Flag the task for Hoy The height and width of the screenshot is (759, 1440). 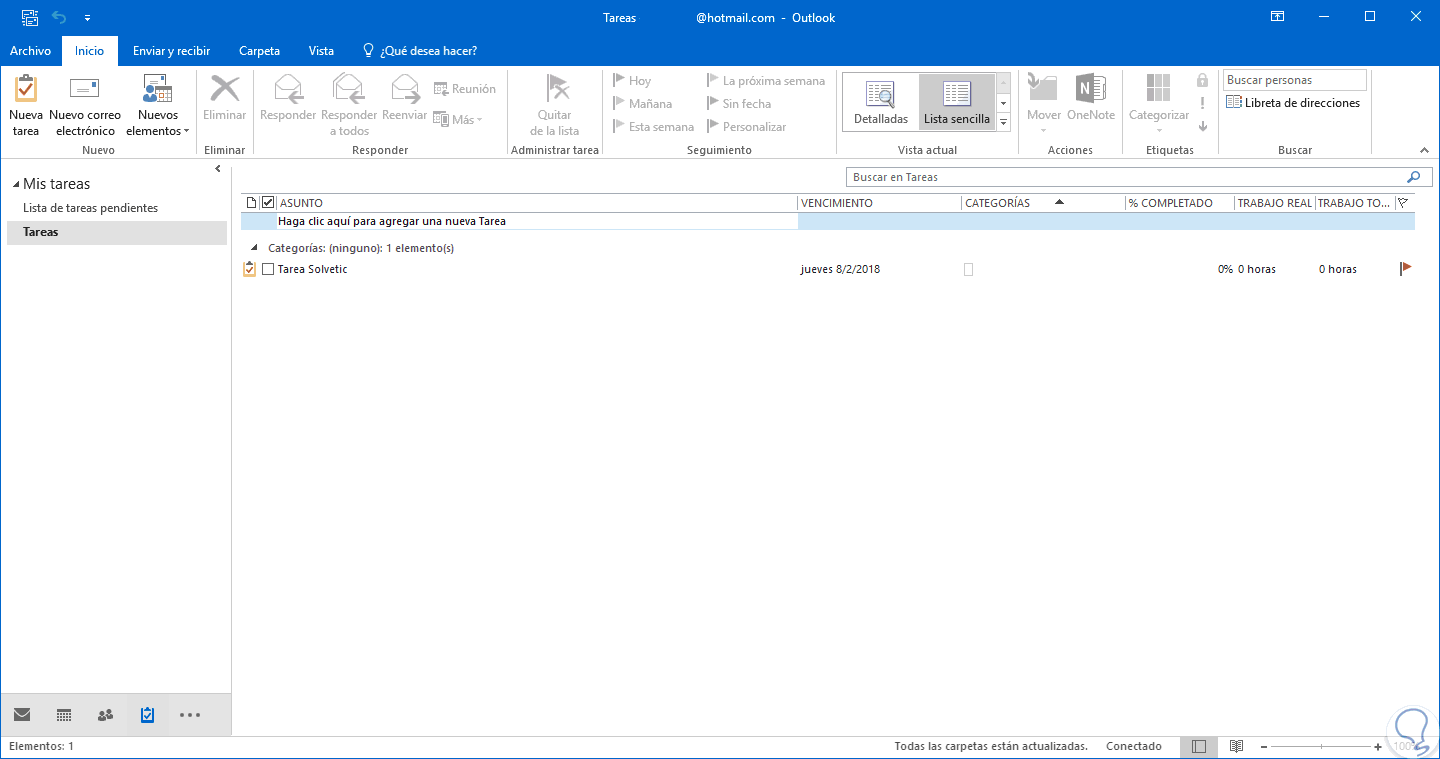[632, 81]
